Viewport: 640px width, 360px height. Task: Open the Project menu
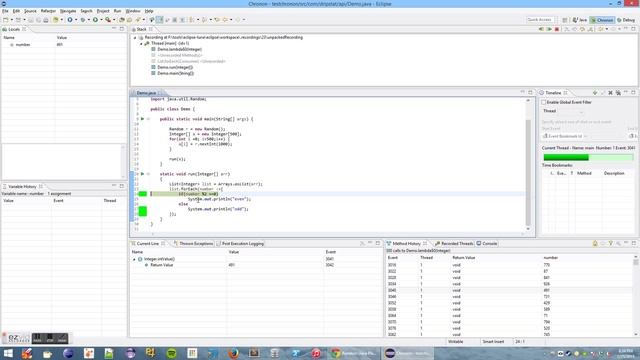(103, 11)
